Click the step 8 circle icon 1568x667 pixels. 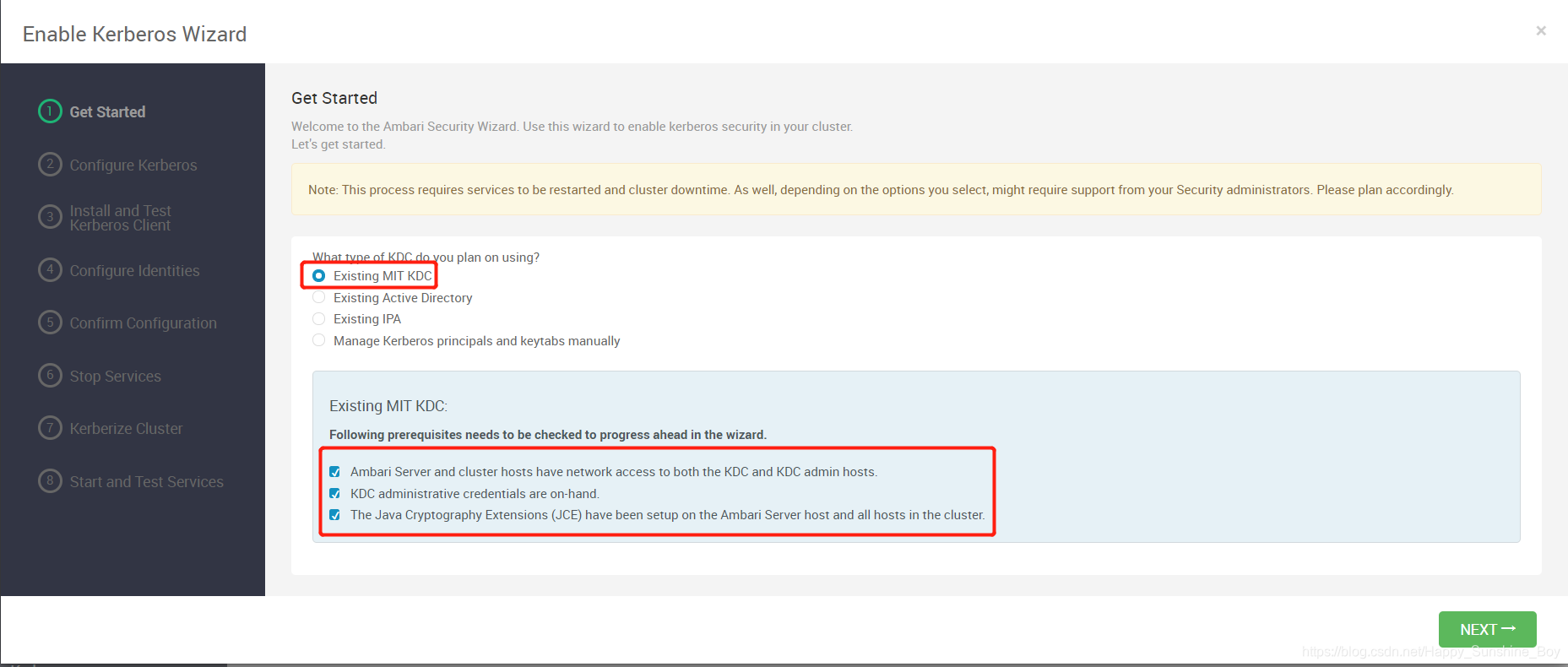tap(50, 480)
